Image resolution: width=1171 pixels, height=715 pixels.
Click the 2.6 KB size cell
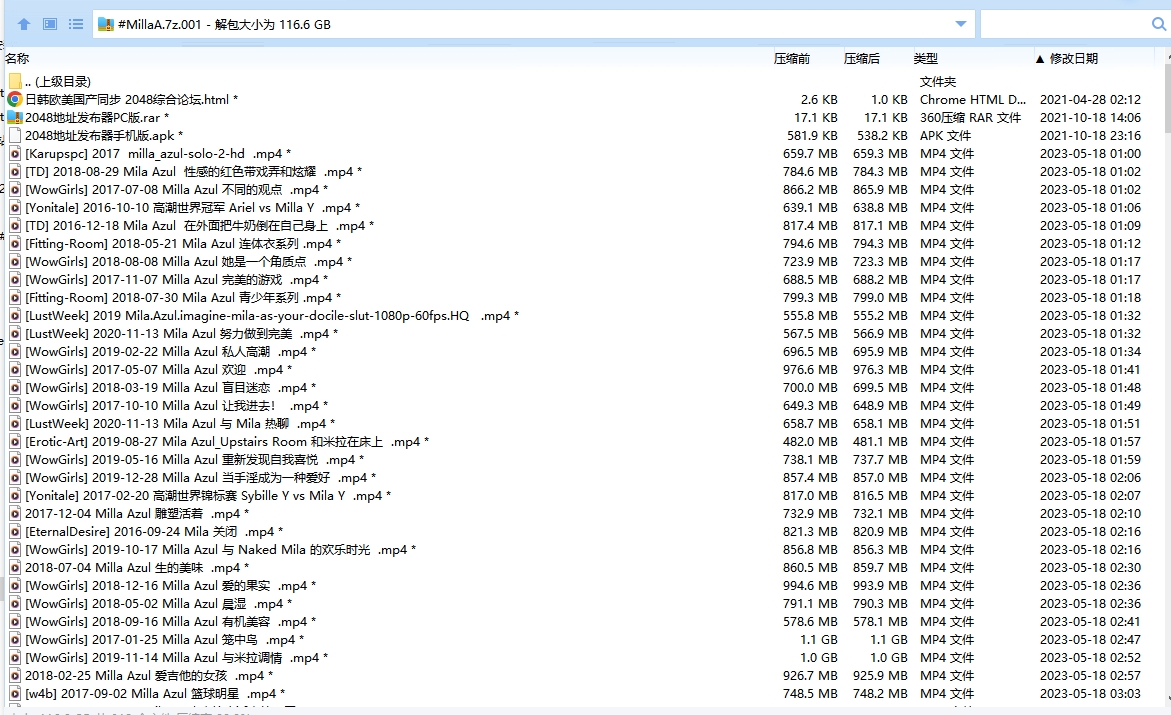pos(819,99)
